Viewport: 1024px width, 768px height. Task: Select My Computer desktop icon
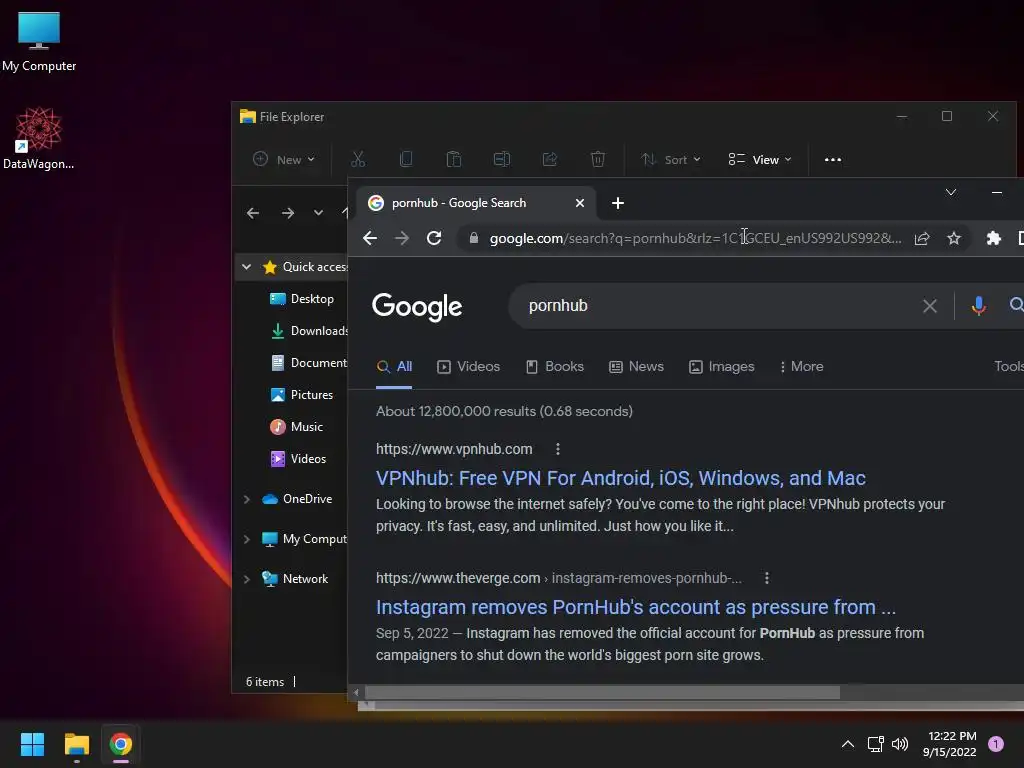click(39, 42)
